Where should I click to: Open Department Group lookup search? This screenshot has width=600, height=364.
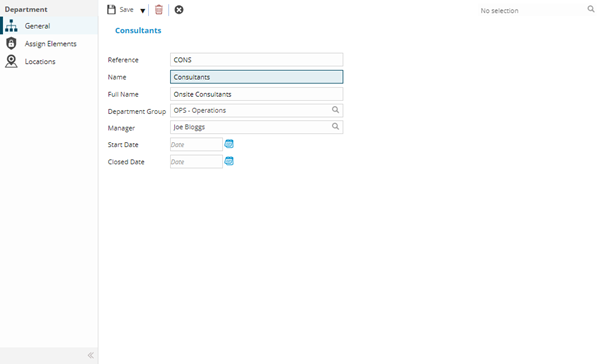click(x=335, y=110)
